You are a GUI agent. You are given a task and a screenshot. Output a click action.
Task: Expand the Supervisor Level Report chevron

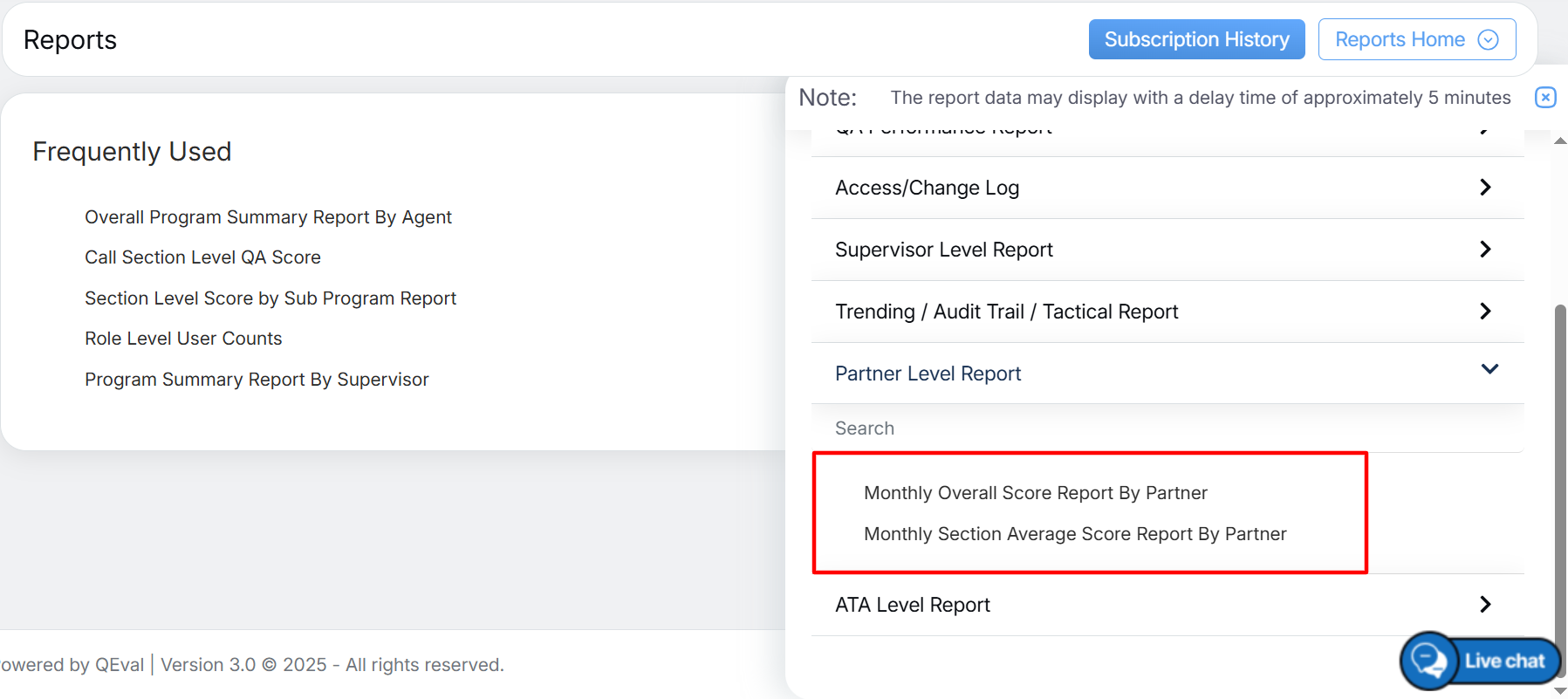1485,250
